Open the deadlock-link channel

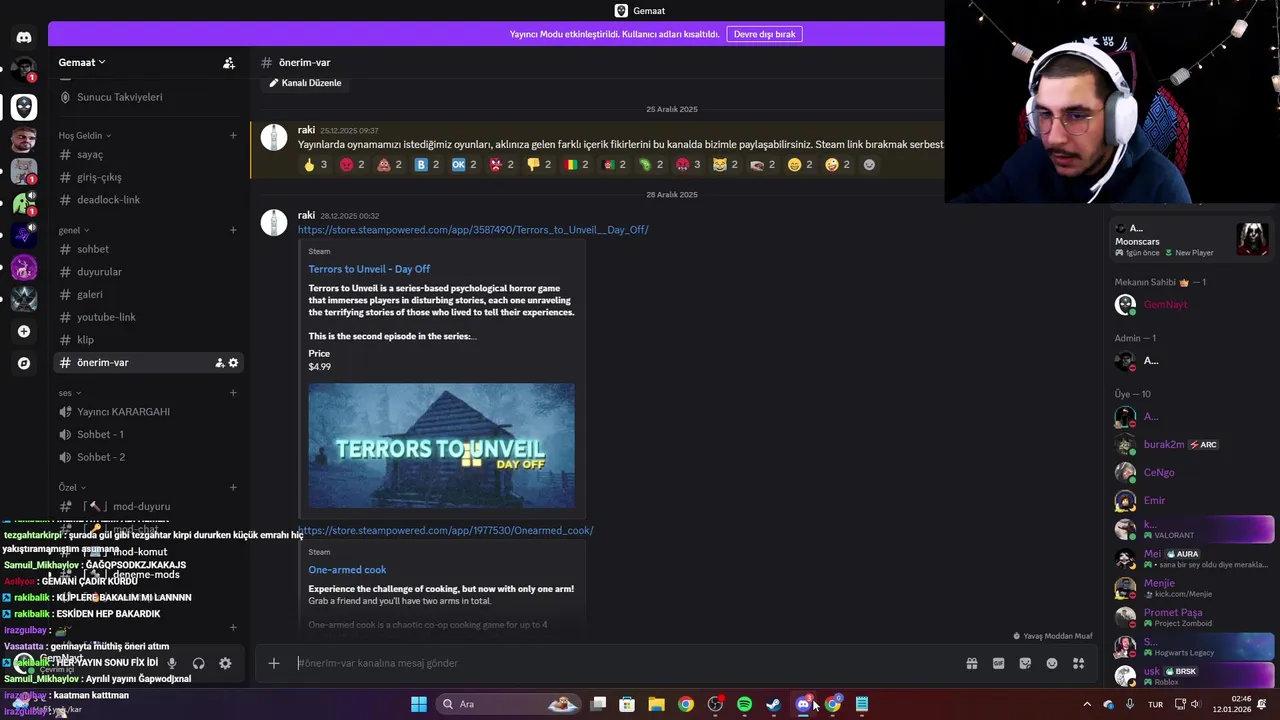point(148,200)
